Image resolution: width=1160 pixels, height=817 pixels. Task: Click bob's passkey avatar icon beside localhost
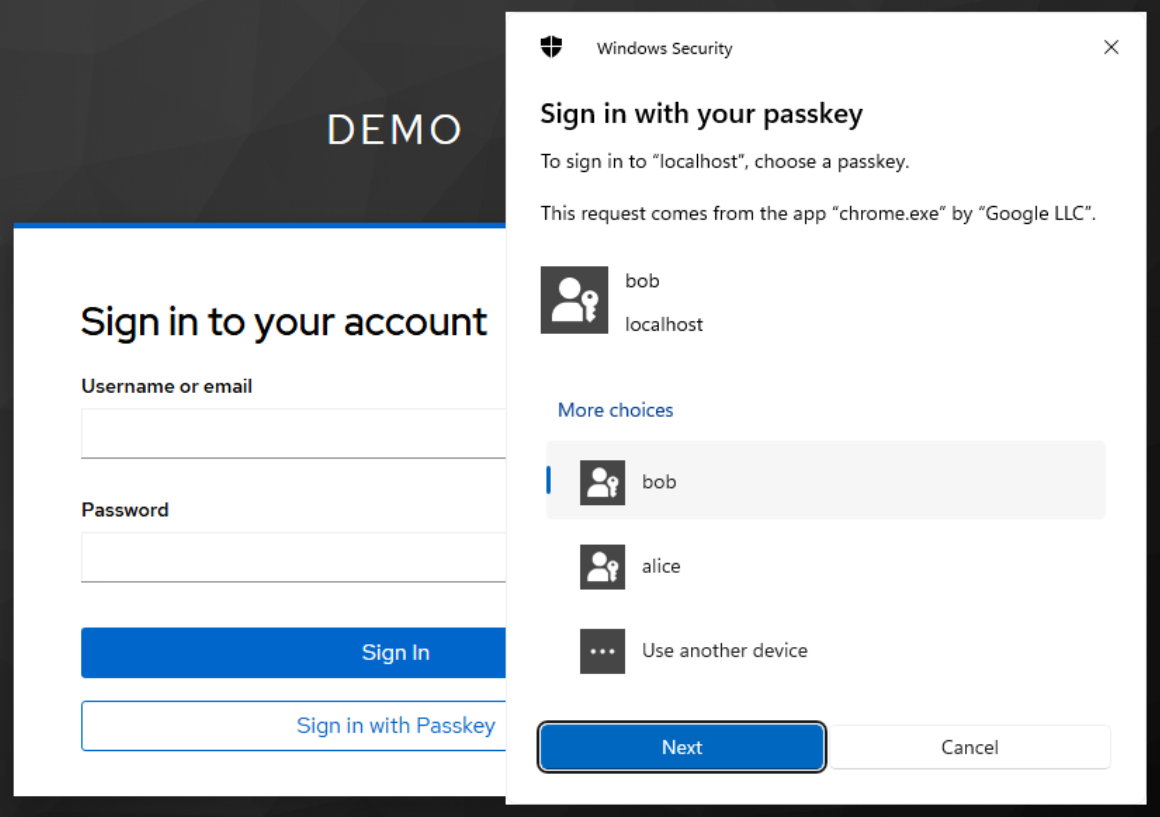(574, 299)
